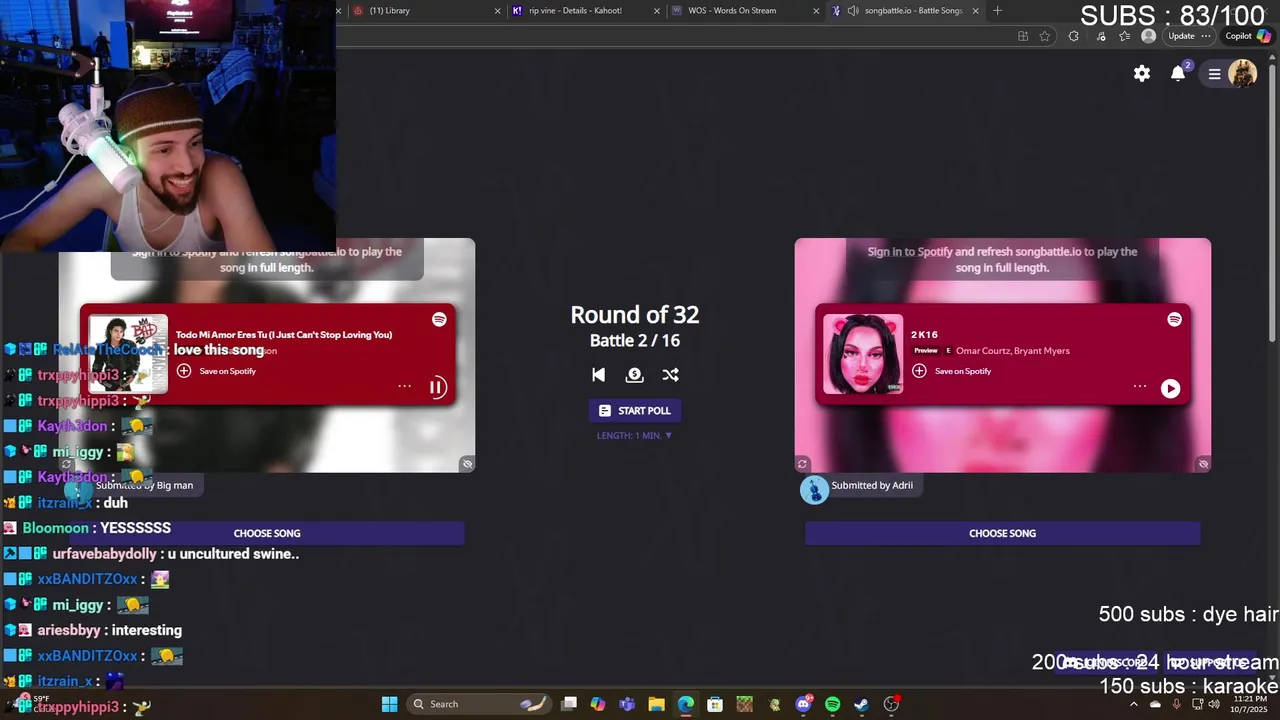Open OBS Studio from taskbar
The width and height of the screenshot is (1280, 720).
click(891, 704)
